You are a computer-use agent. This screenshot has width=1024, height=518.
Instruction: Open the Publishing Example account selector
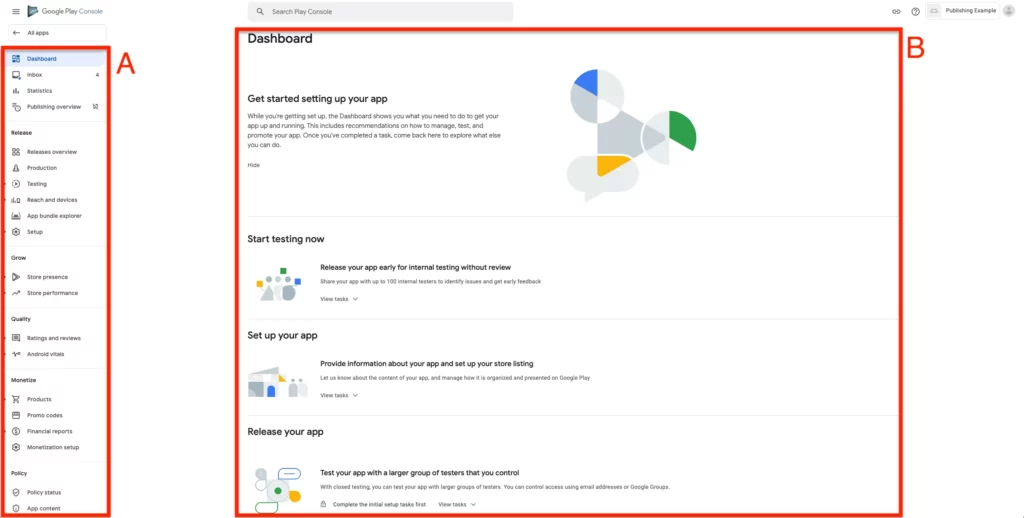coord(963,11)
